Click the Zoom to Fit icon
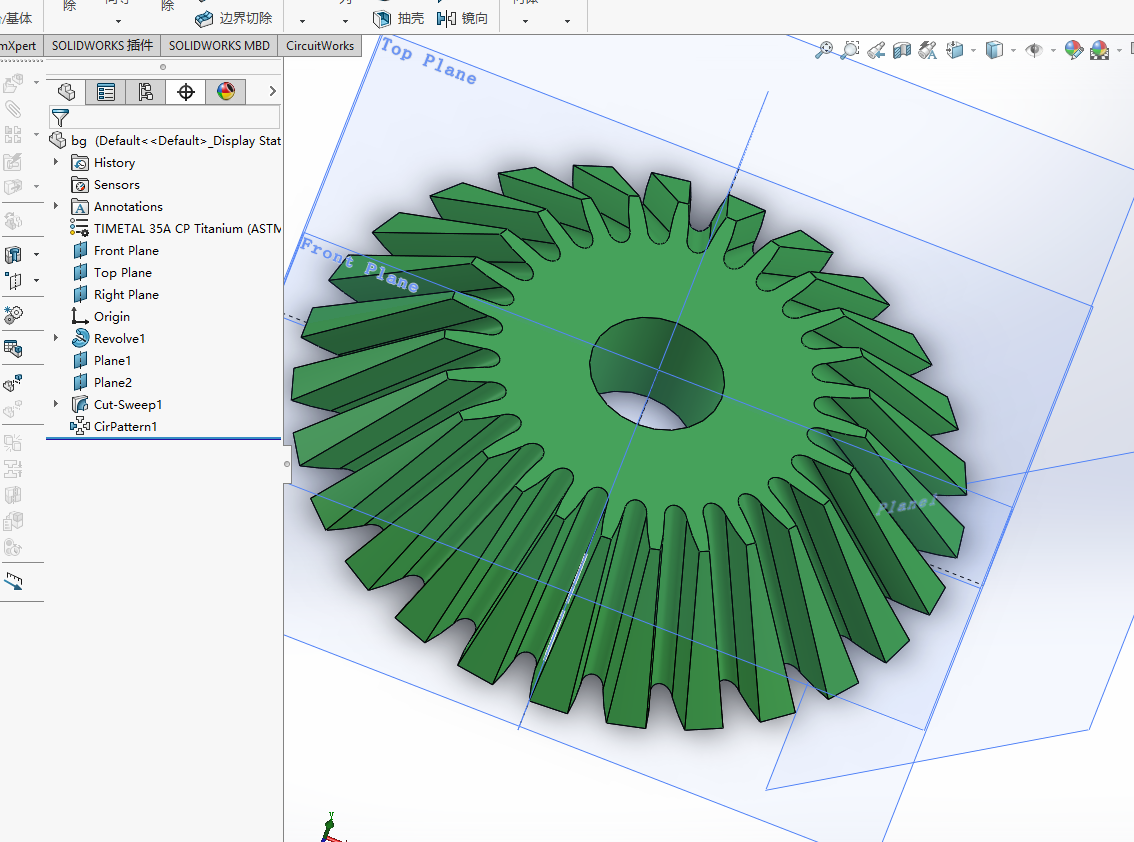 [x=824, y=49]
